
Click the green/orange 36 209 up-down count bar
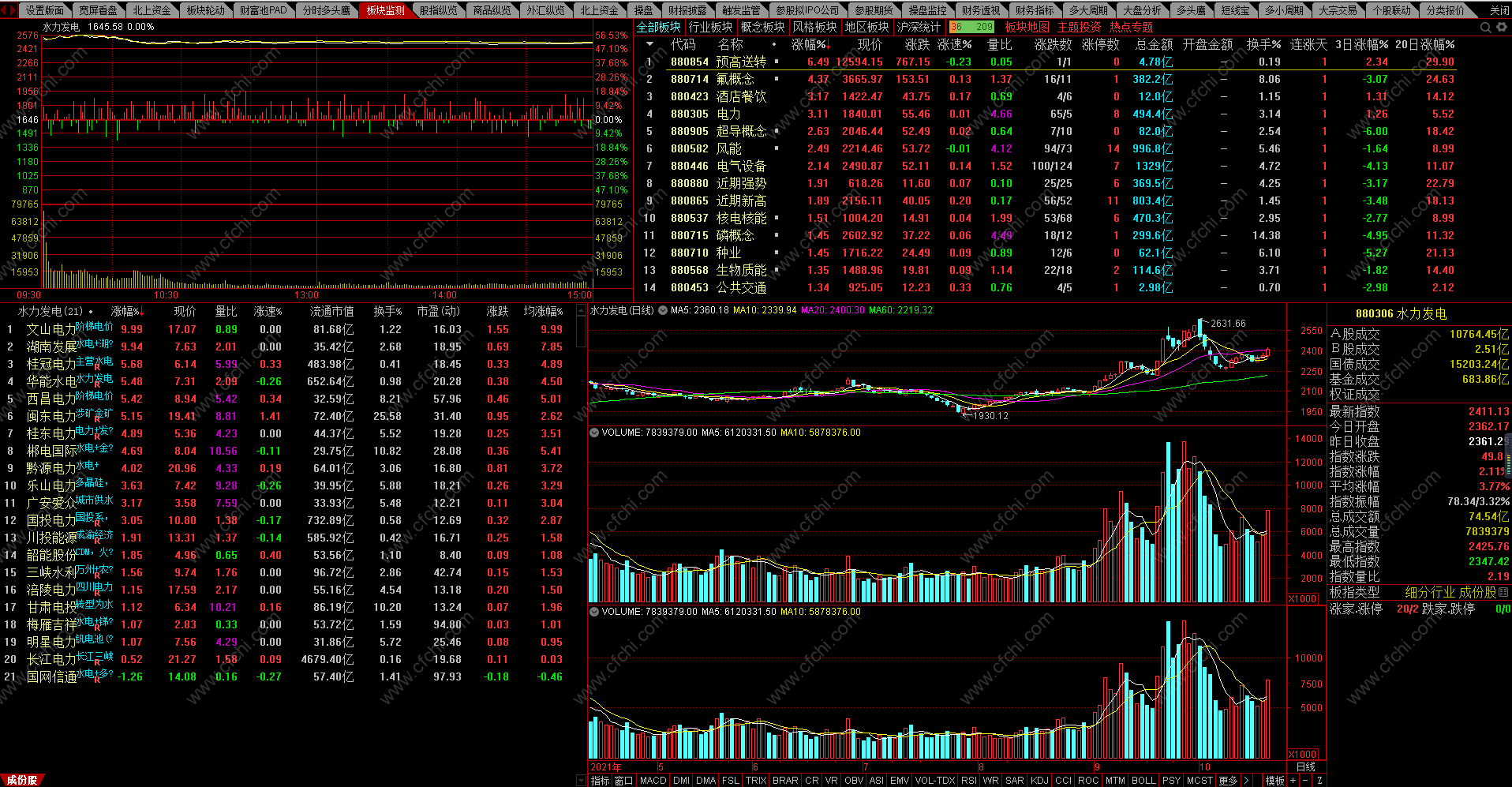(x=972, y=27)
